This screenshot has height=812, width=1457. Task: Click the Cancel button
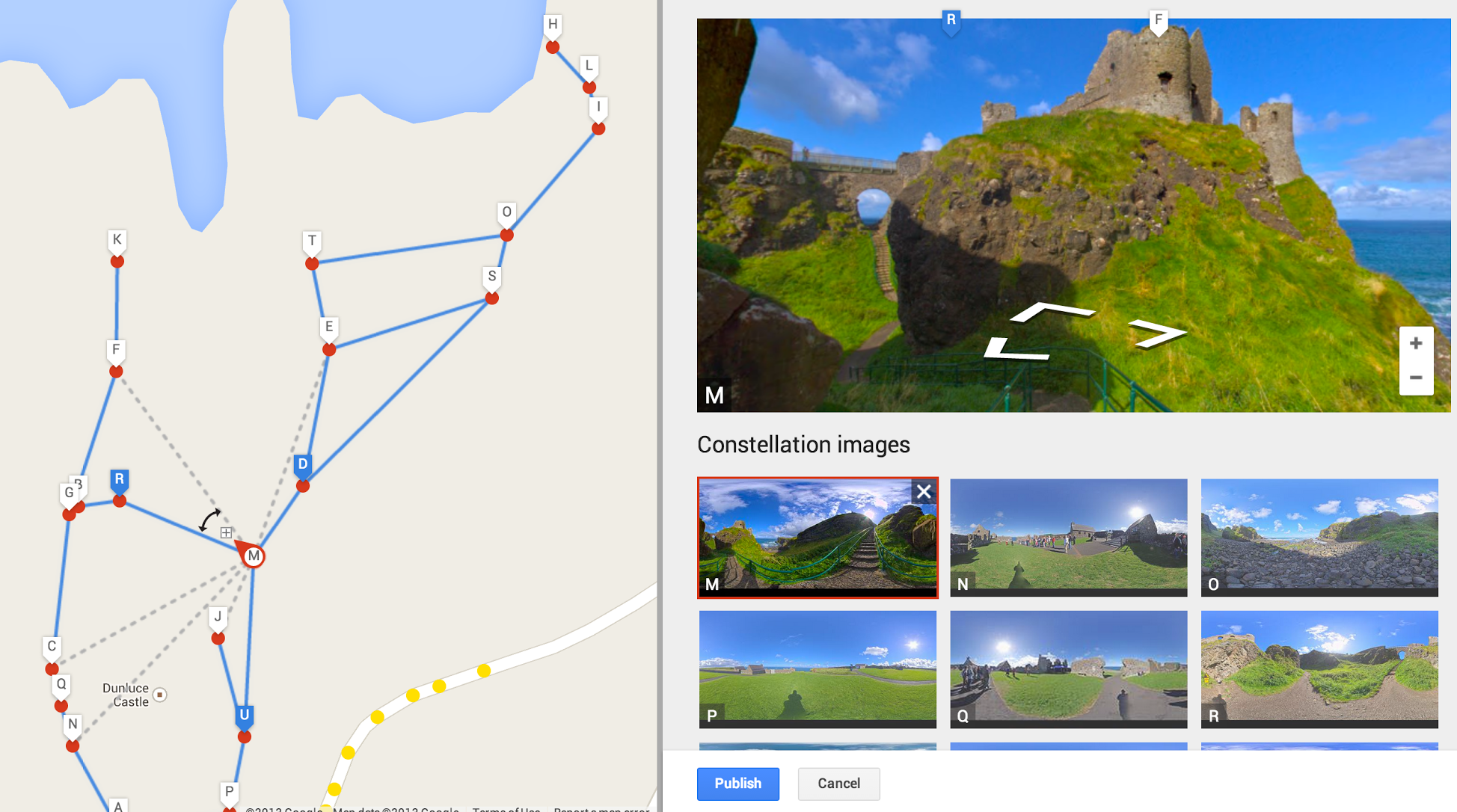(838, 784)
